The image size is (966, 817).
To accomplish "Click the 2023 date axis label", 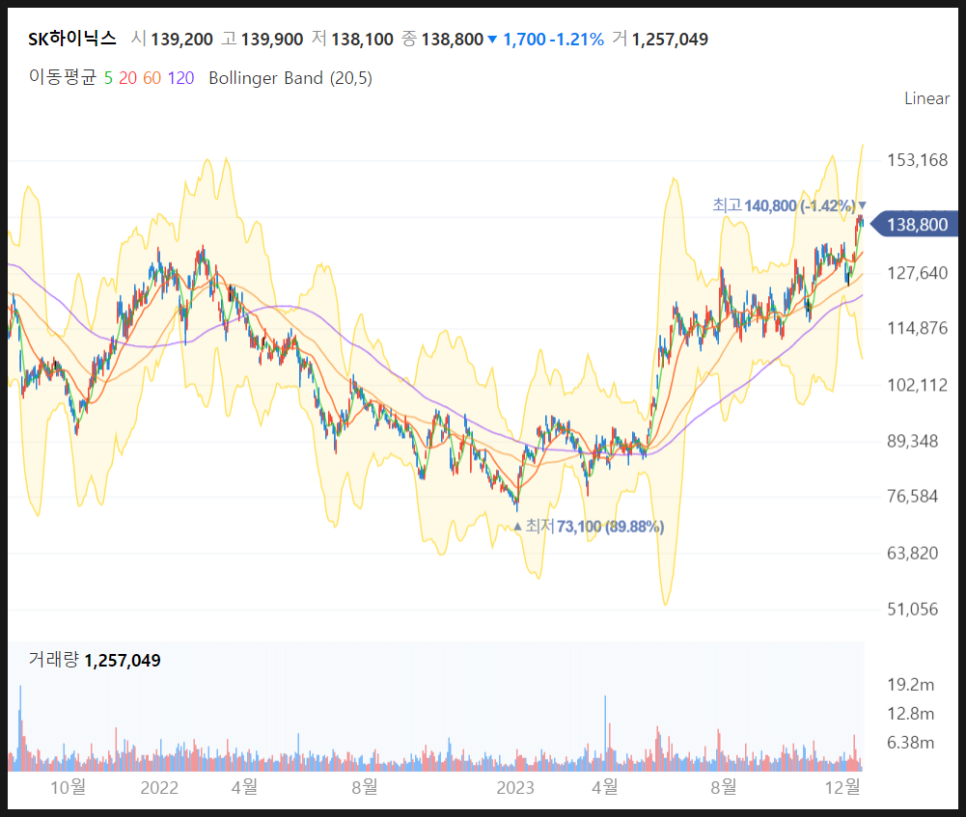I will [516, 787].
